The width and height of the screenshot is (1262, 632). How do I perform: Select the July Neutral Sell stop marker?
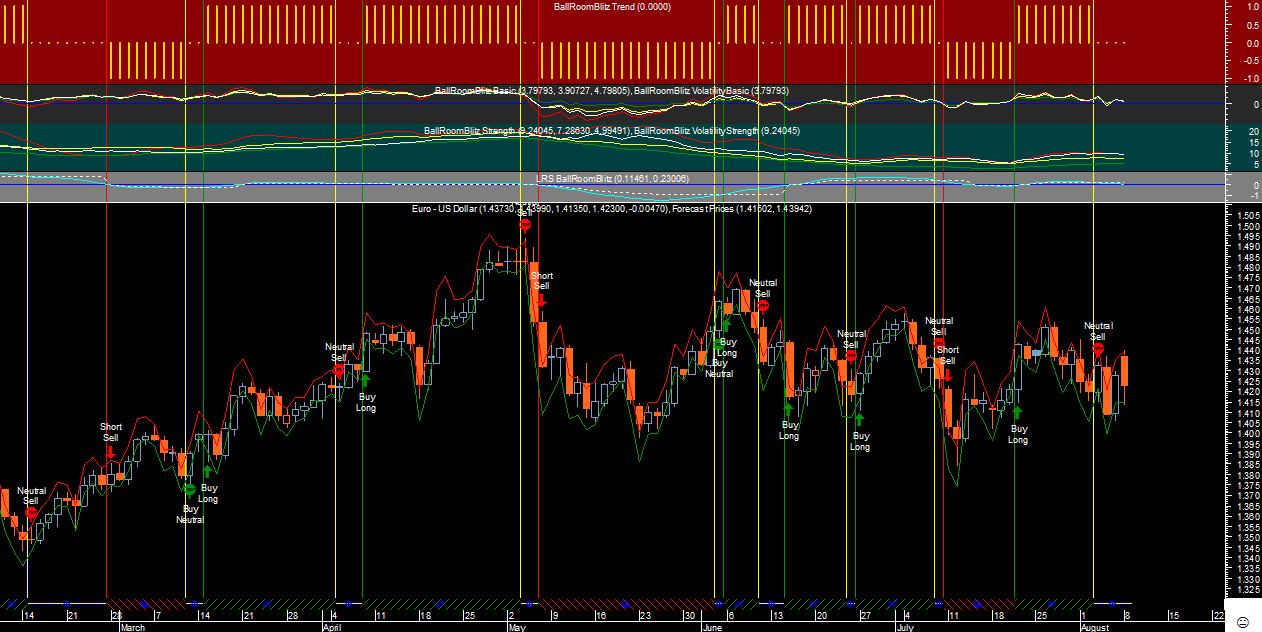tap(939, 344)
